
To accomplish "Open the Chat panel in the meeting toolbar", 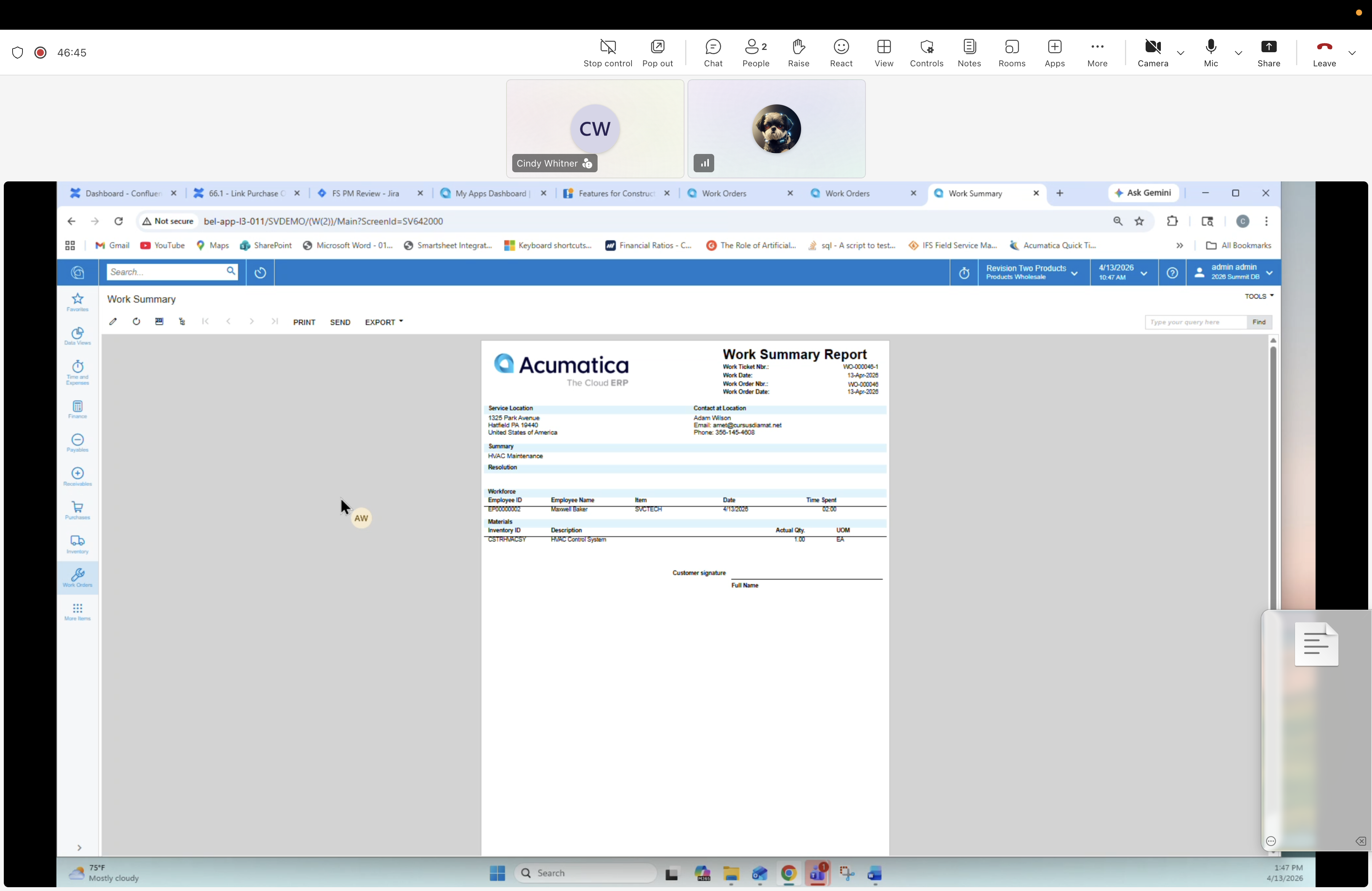I will (713, 53).
